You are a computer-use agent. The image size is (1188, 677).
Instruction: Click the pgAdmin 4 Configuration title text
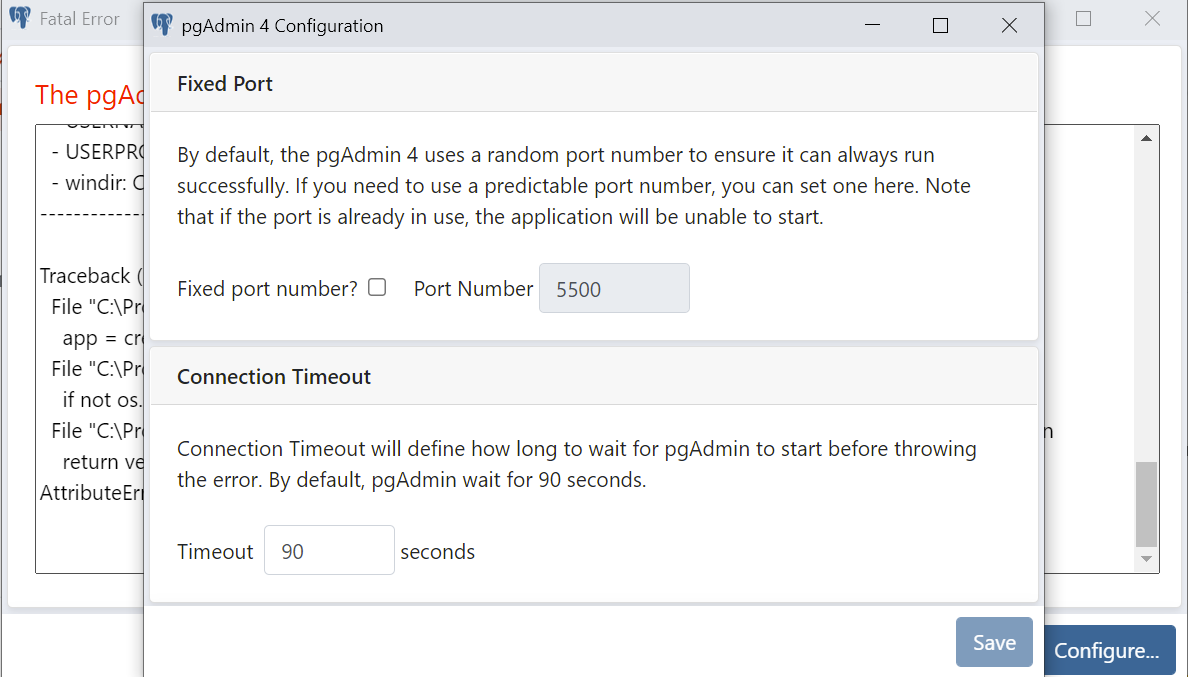click(282, 26)
